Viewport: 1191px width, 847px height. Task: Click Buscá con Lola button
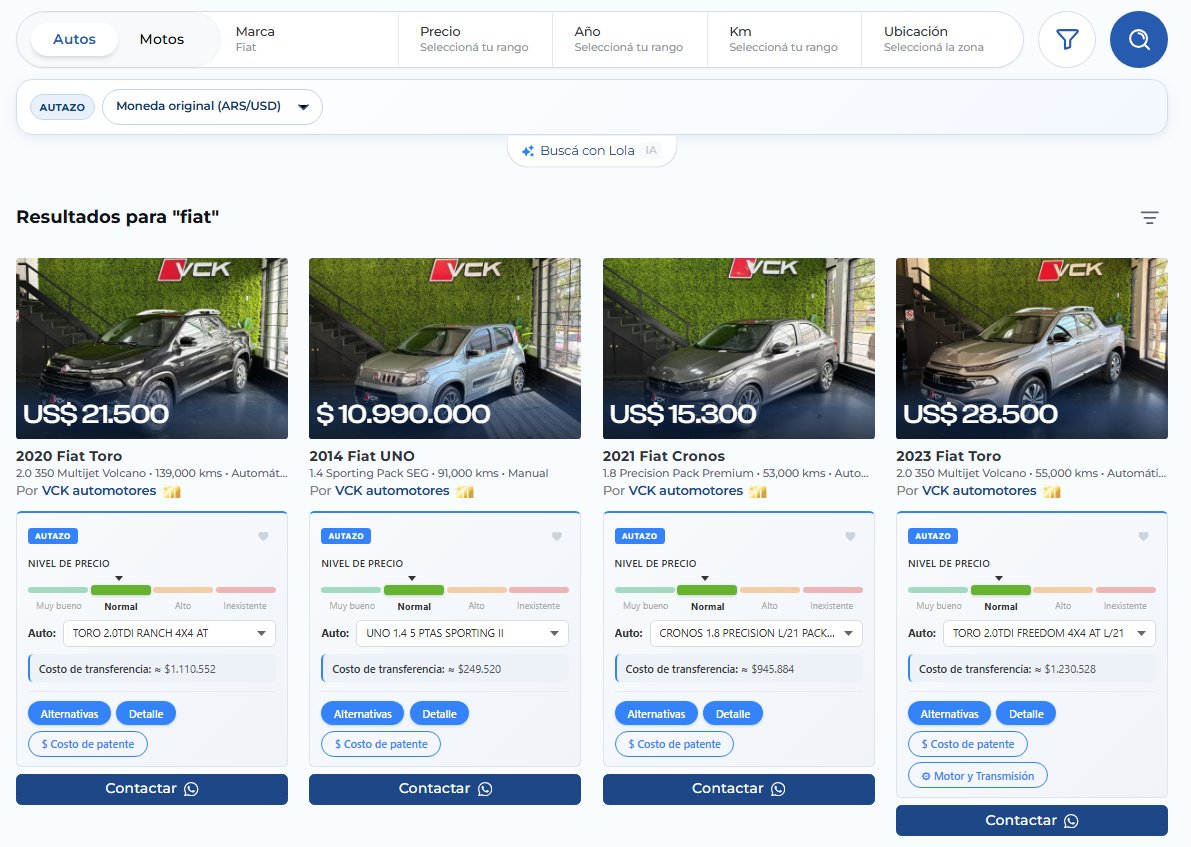(x=592, y=151)
